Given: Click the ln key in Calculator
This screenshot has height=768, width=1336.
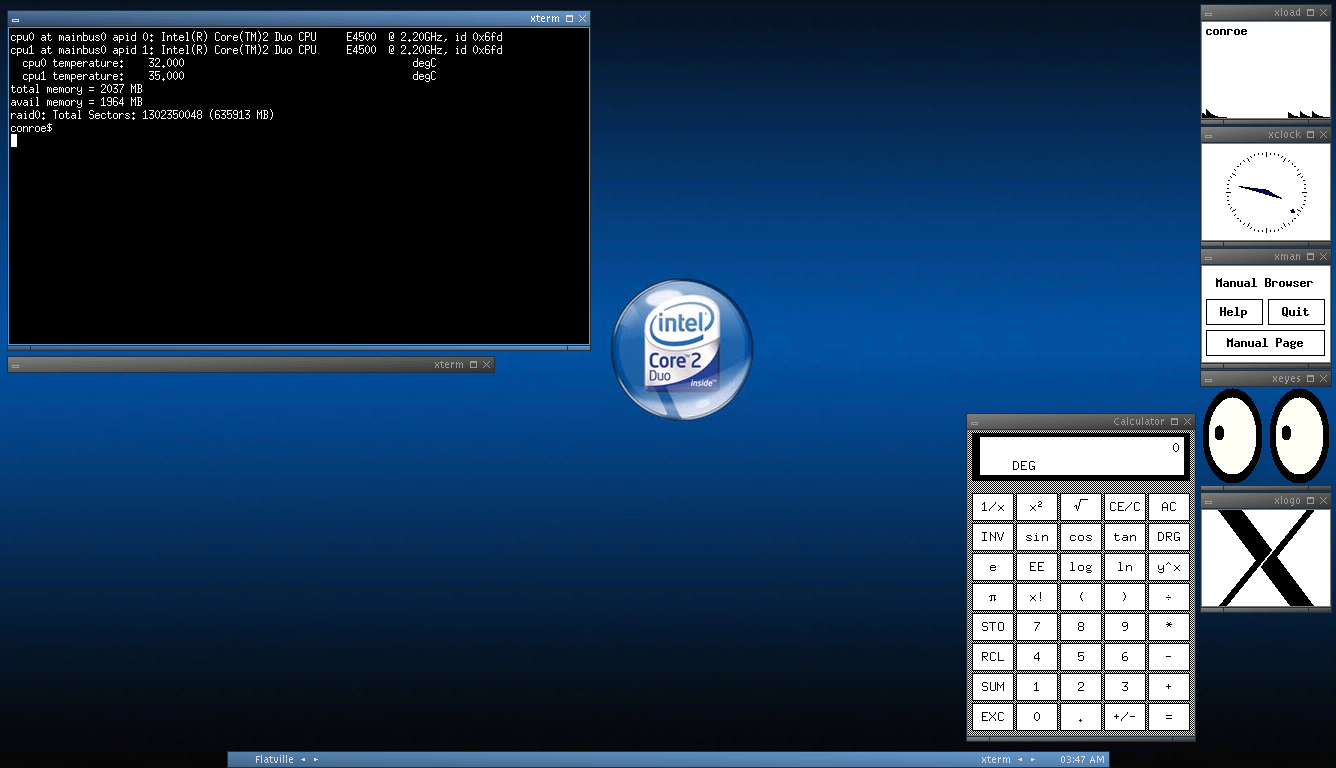Looking at the screenshot, I should [1125, 567].
